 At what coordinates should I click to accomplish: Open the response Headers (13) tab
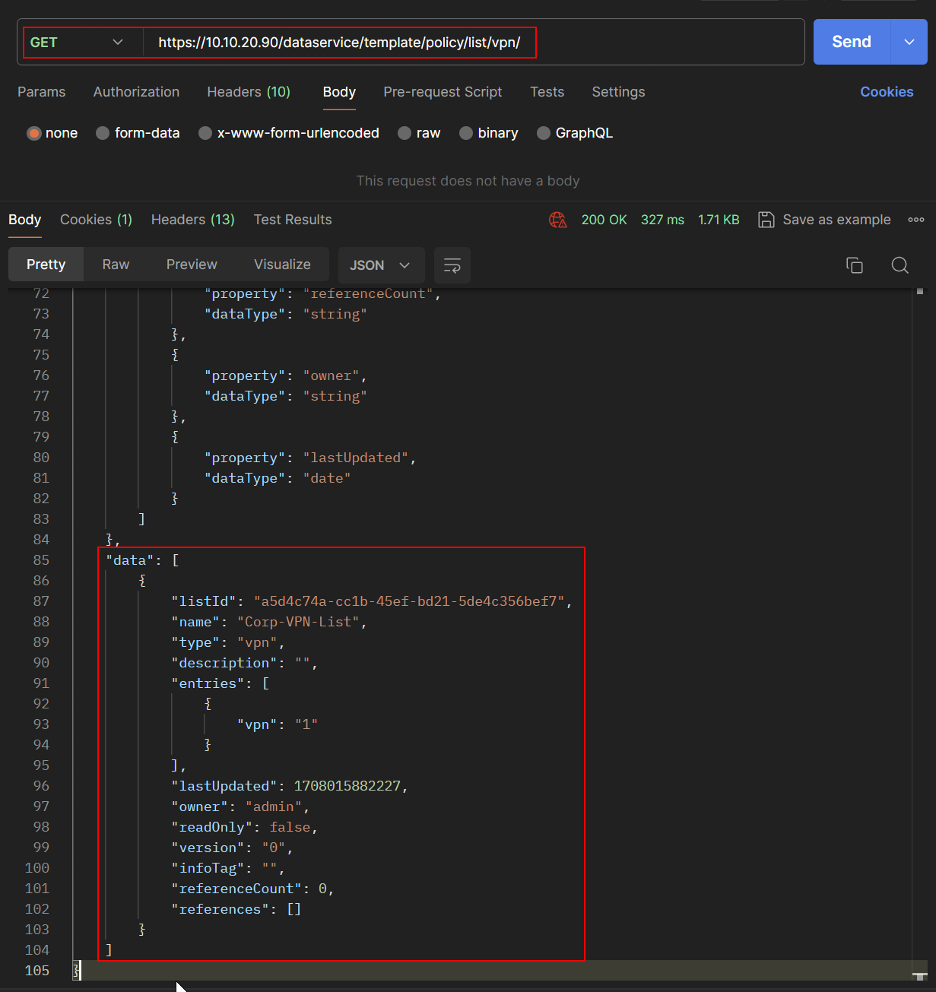[192, 219]
